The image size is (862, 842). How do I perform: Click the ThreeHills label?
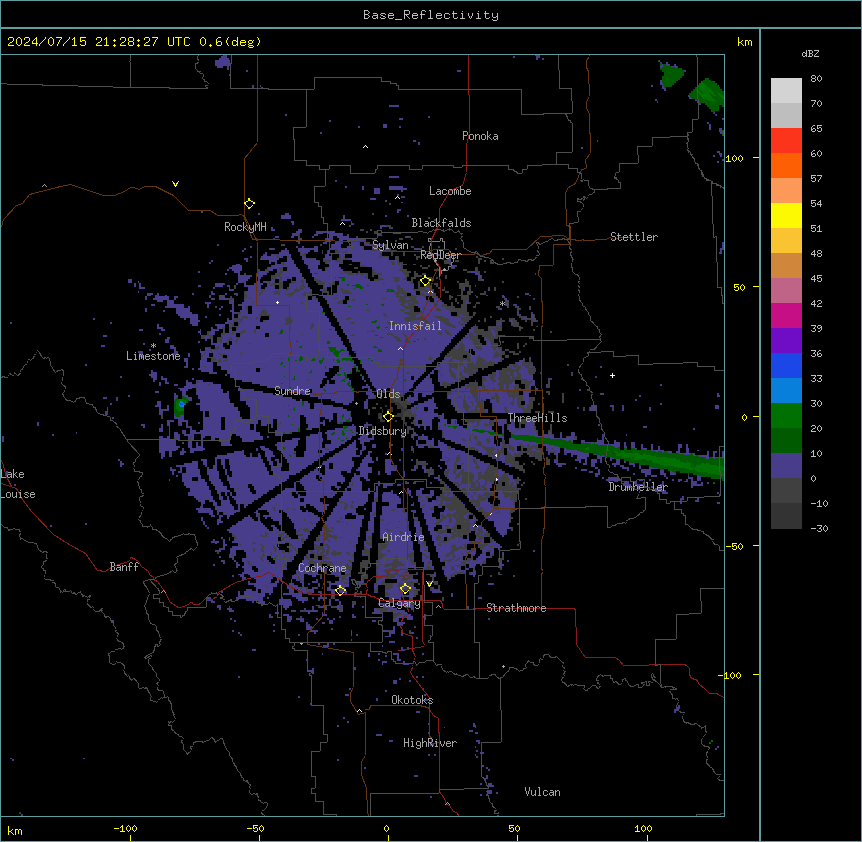(537, 418)
